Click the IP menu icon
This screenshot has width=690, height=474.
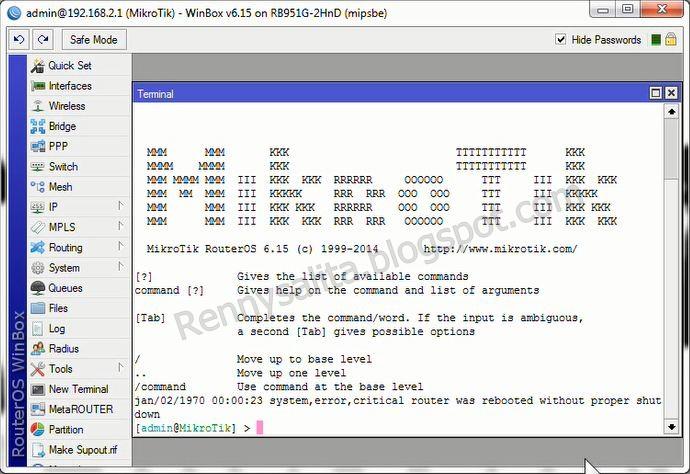[x=38, y=207]
